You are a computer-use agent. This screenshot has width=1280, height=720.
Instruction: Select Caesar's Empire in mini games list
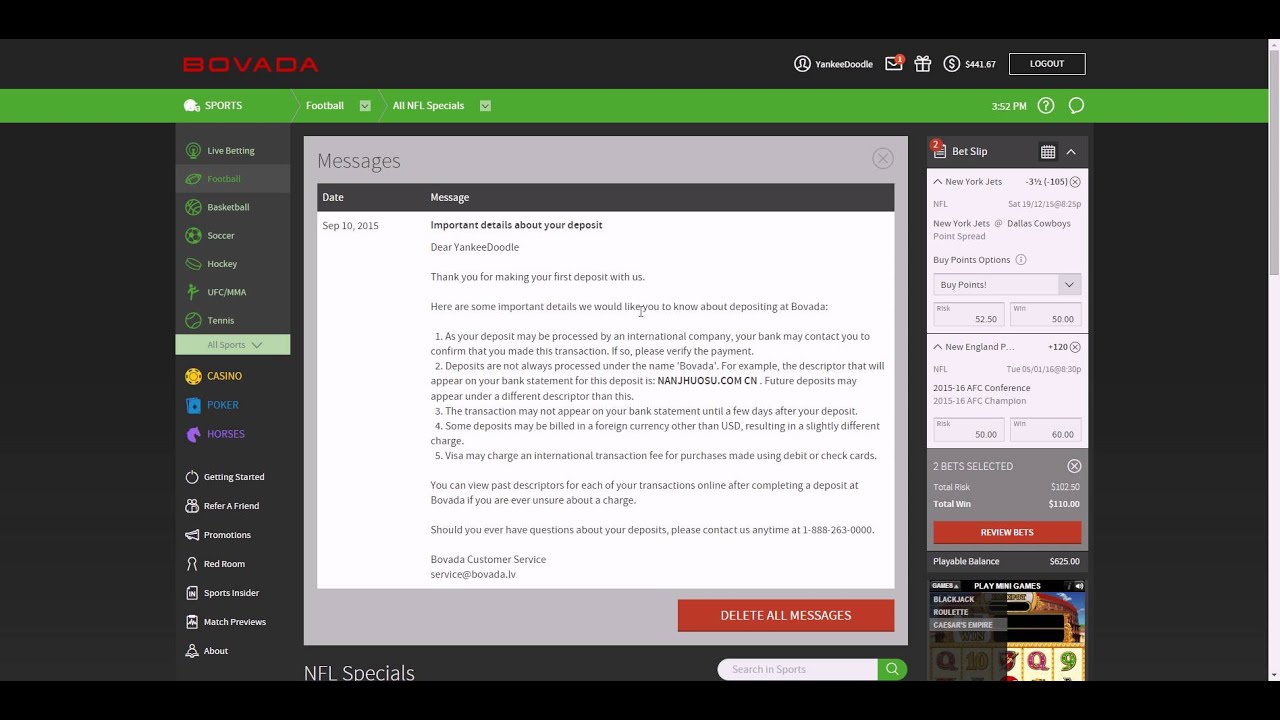pos(963,625)
